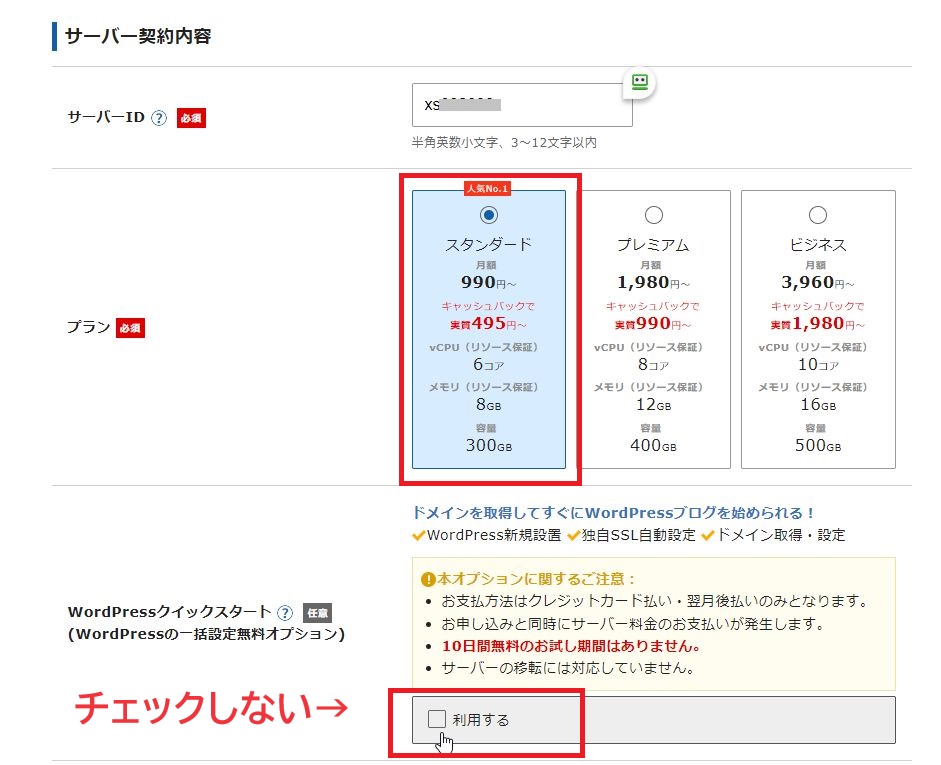
Task: Click the green password manager icon
Action: click(x=638, y=83)
